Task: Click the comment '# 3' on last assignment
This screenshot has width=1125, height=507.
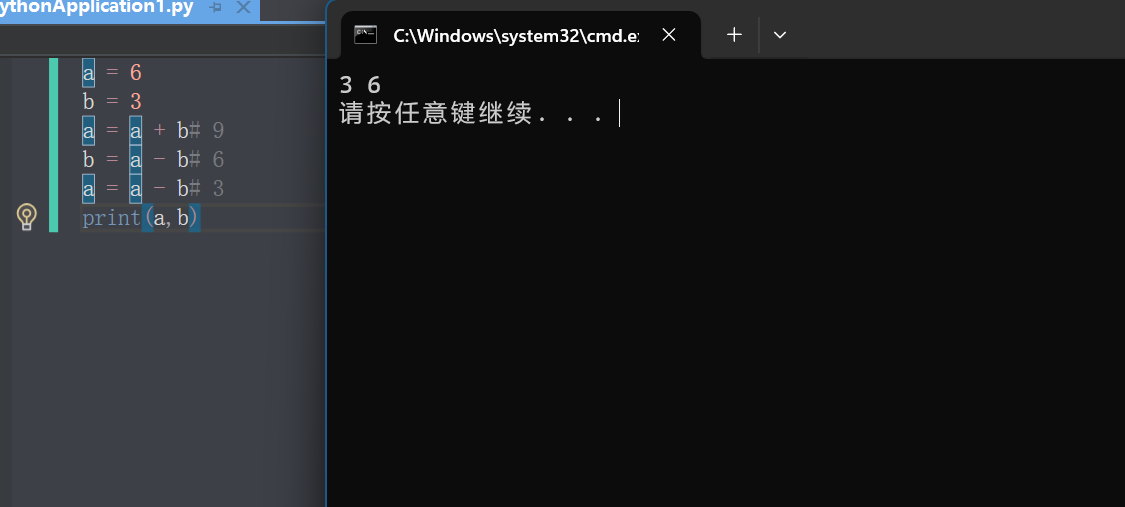Action: pos(207,189)
